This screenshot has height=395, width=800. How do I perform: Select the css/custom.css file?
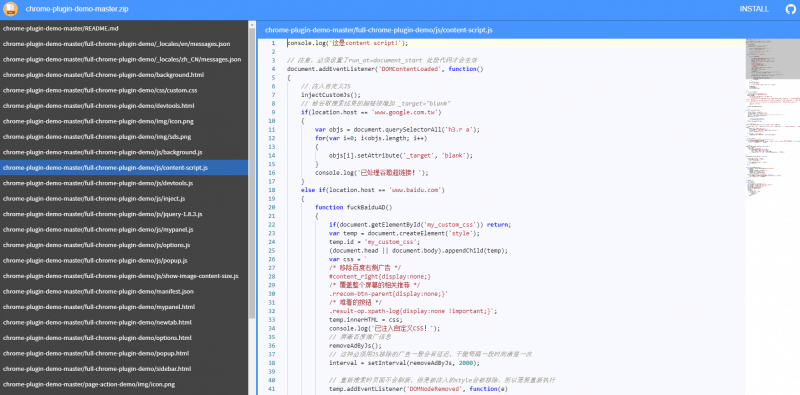tap(124, 90)
